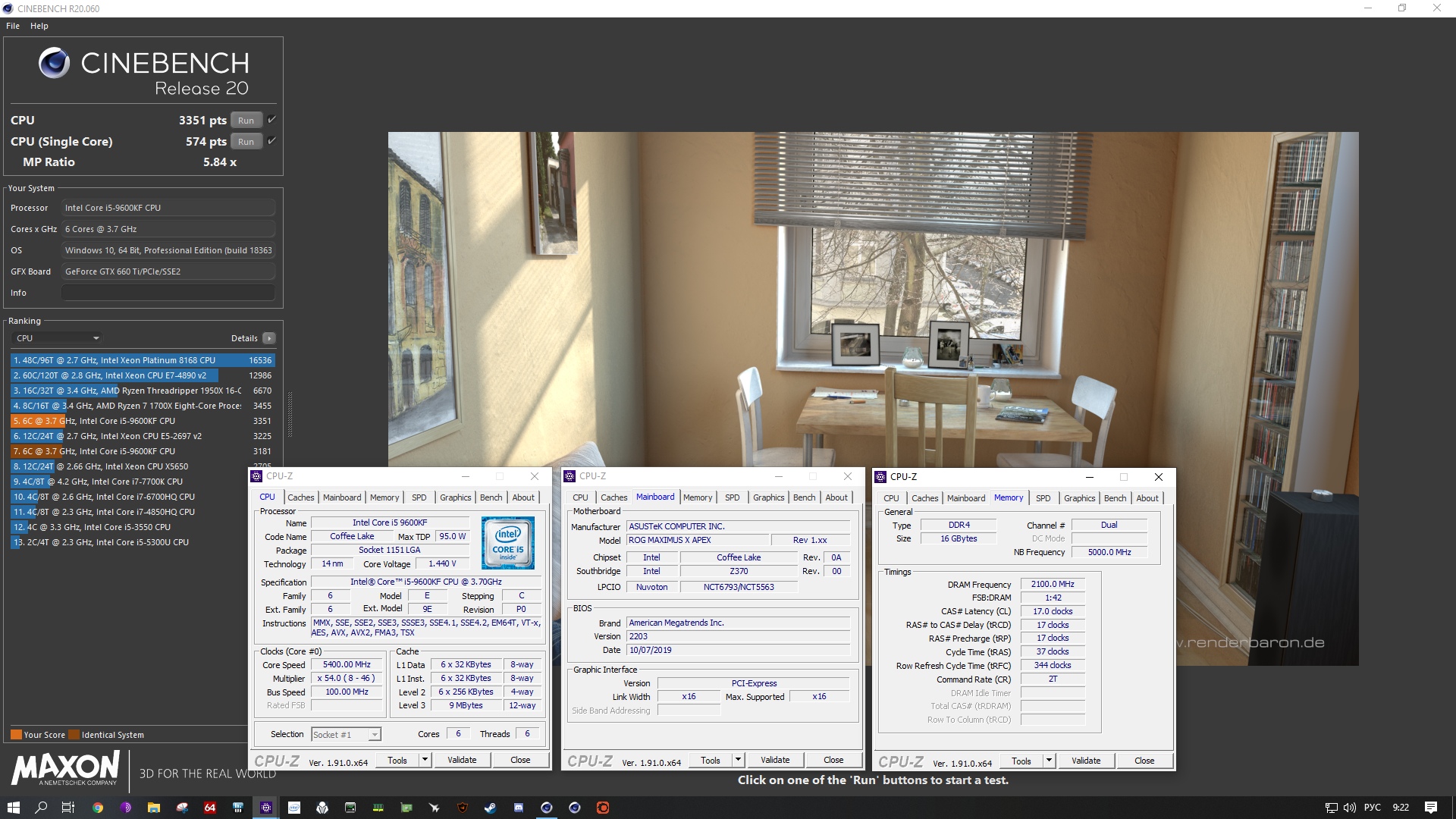The height and width of the screenshot is (819, 1456).
Task: Open Discord from taskbar
Action: (519, 808)
